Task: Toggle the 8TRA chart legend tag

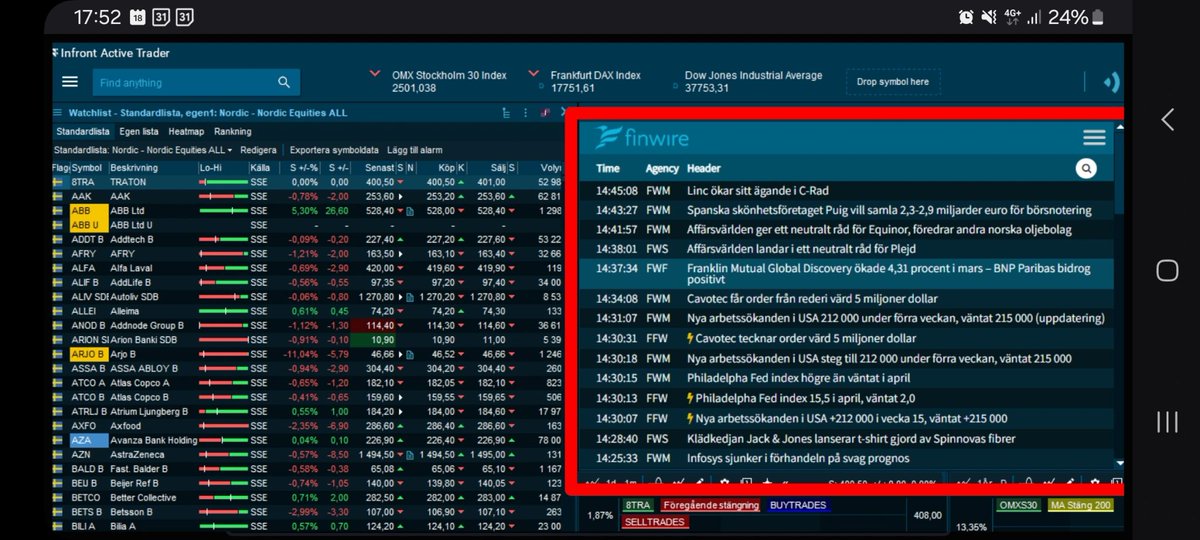Action: click(x=636, y=505)
